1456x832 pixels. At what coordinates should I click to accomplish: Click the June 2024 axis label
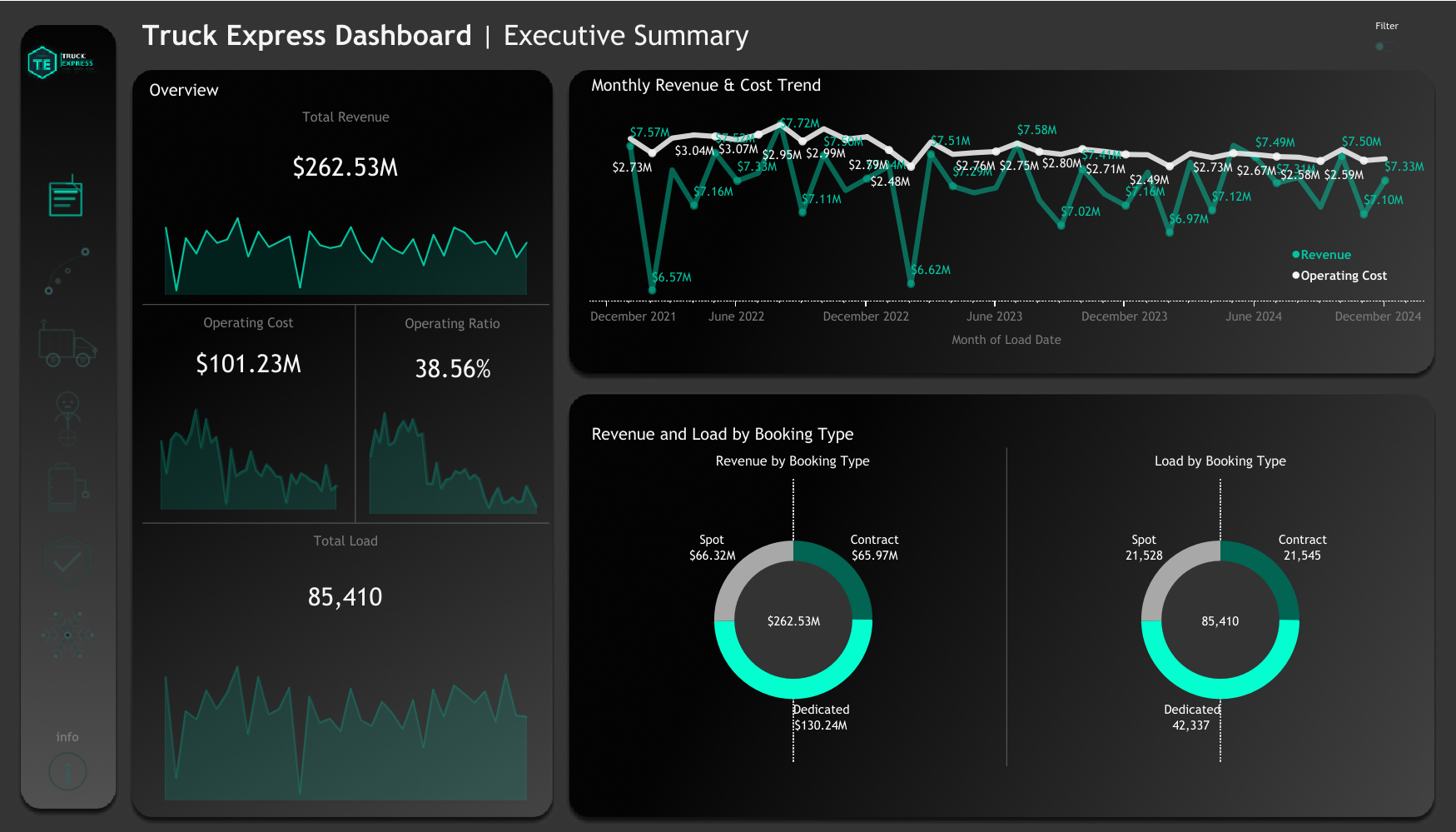[x=1254, y=316]
